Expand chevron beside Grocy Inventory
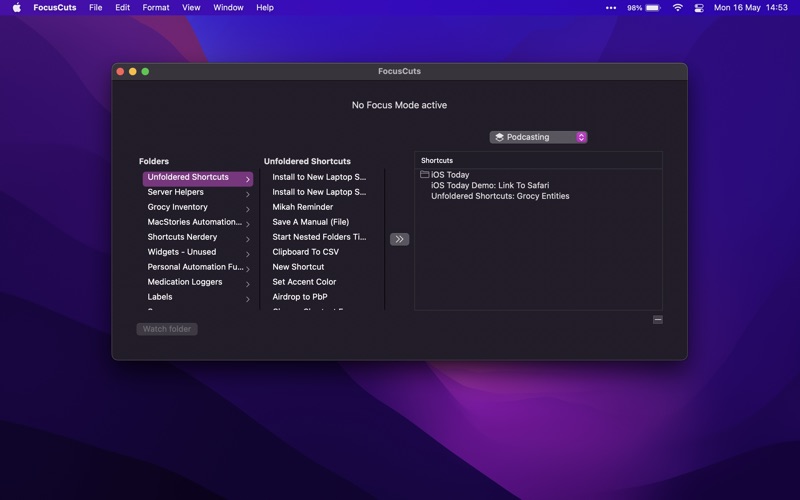Image resolution: width=800 pixels, height=500 pixels. tap(247, 209)
